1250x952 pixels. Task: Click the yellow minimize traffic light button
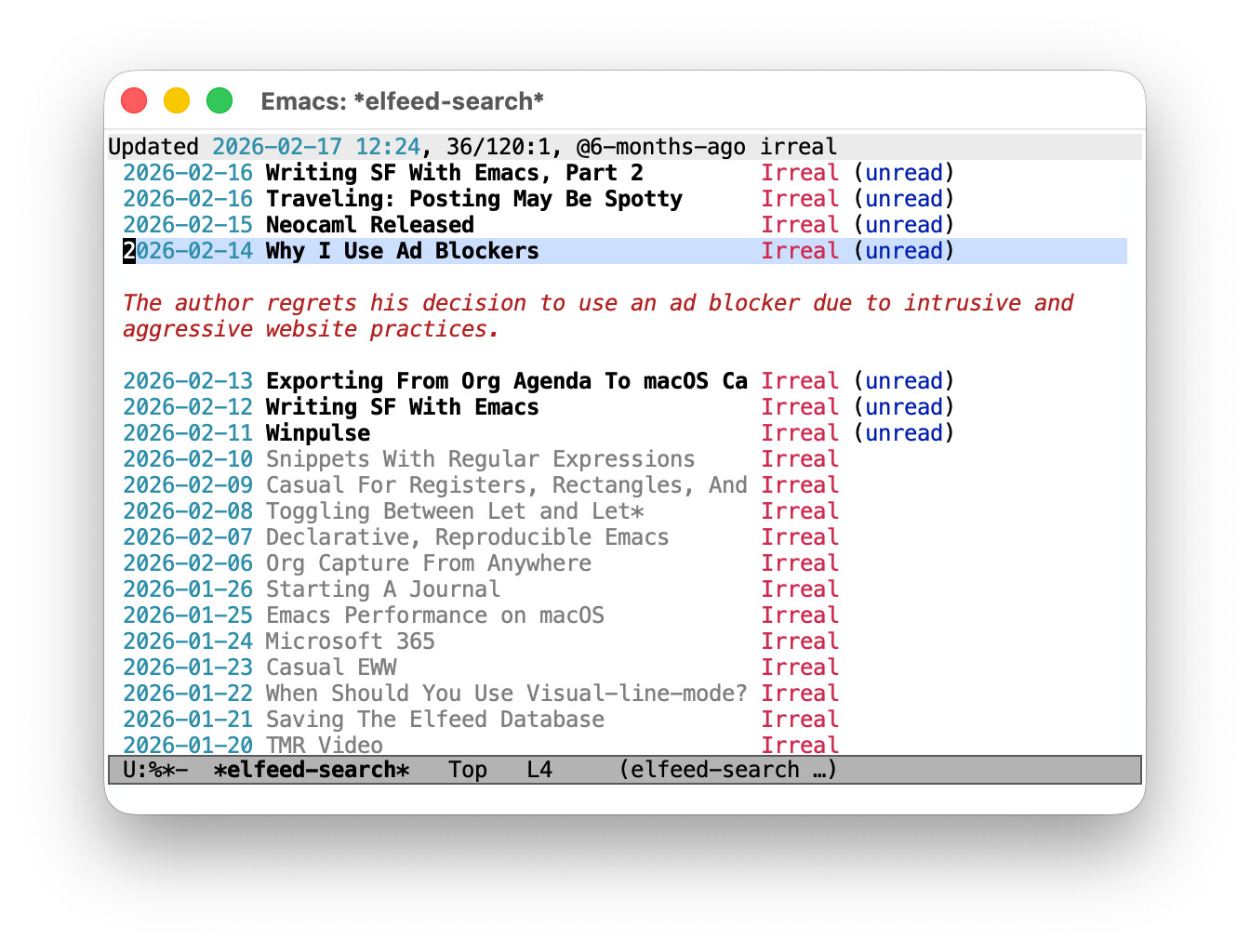tap(177, 99)
